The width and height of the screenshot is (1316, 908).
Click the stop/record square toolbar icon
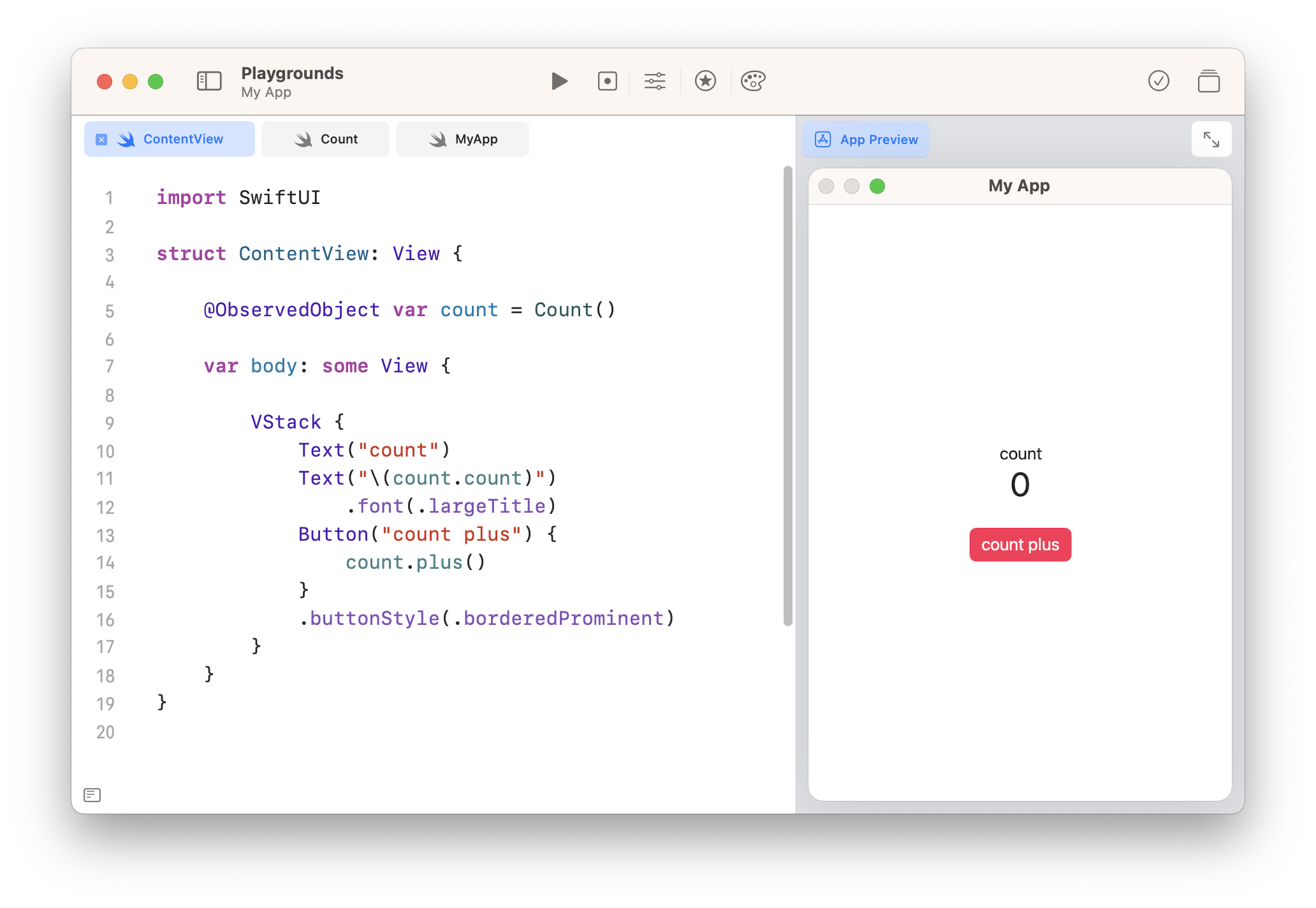coord(607,81)
